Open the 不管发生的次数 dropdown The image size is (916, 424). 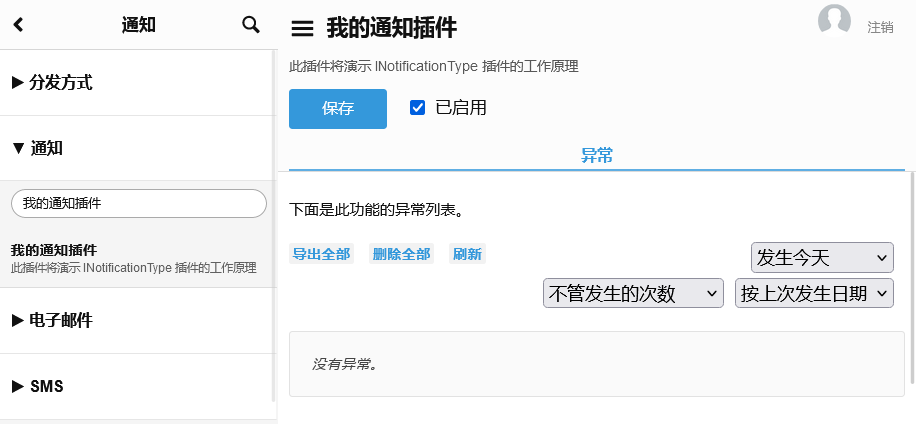coord(633,294)
